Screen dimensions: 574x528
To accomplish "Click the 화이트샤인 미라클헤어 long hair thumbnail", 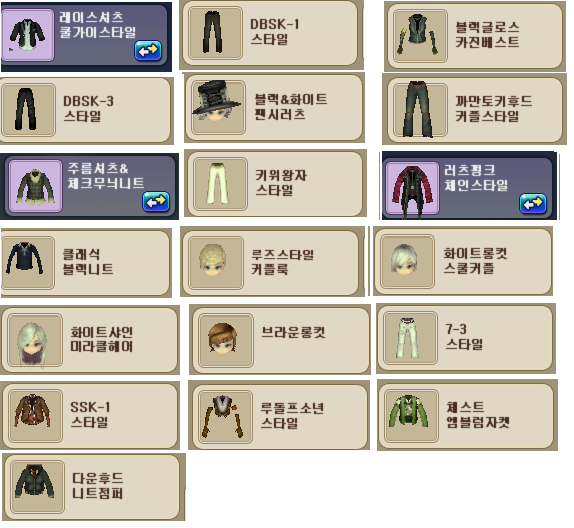I will 35,339.
